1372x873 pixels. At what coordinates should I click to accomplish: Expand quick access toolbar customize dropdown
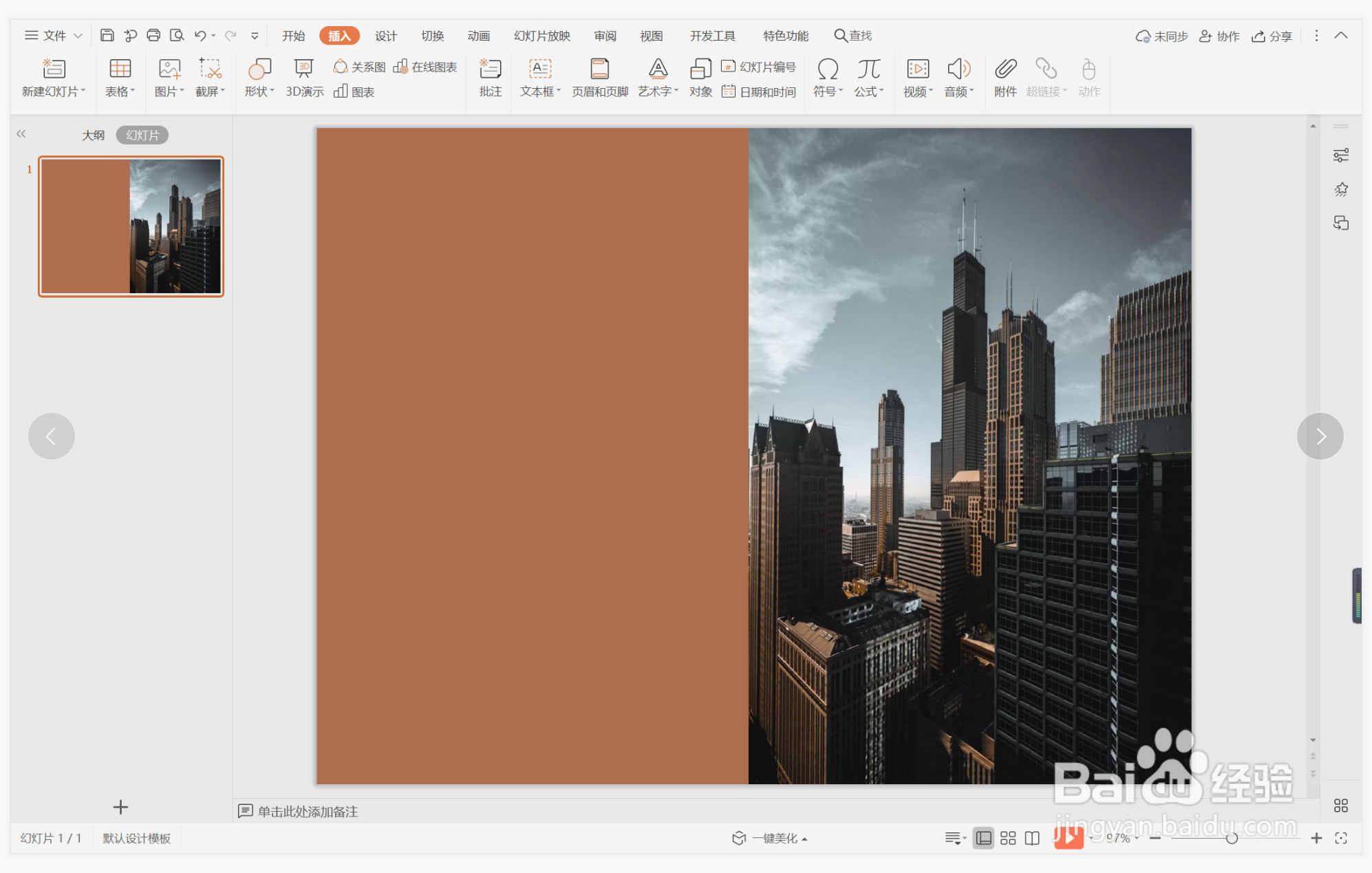pyautogui.click(x=254, y=36)
